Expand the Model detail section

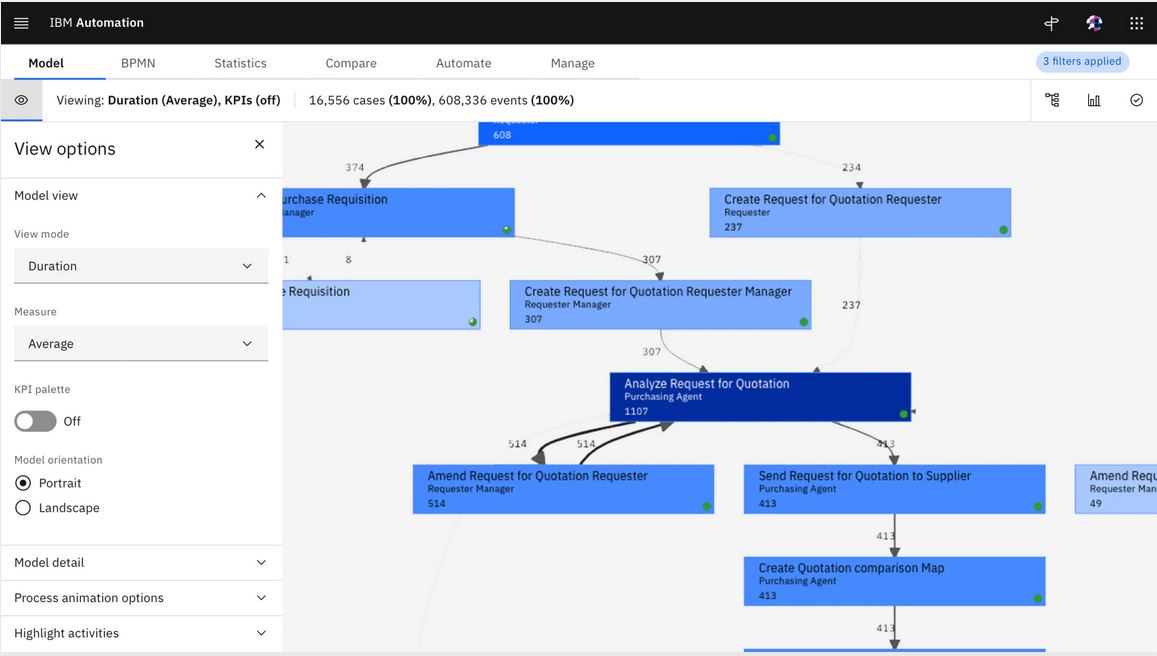point(140,562)
